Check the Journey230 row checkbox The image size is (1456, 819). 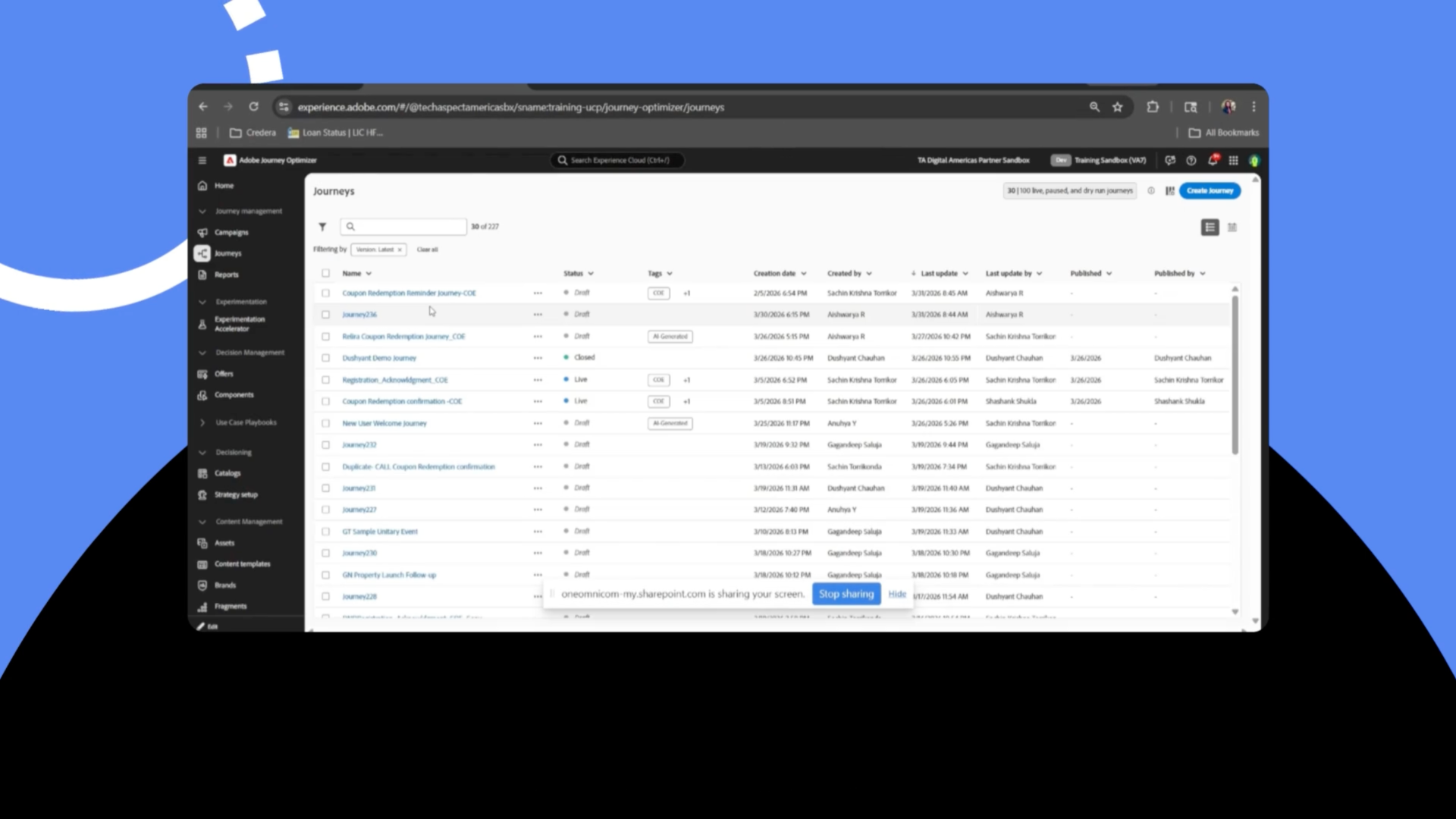click(x=325, y=554)
